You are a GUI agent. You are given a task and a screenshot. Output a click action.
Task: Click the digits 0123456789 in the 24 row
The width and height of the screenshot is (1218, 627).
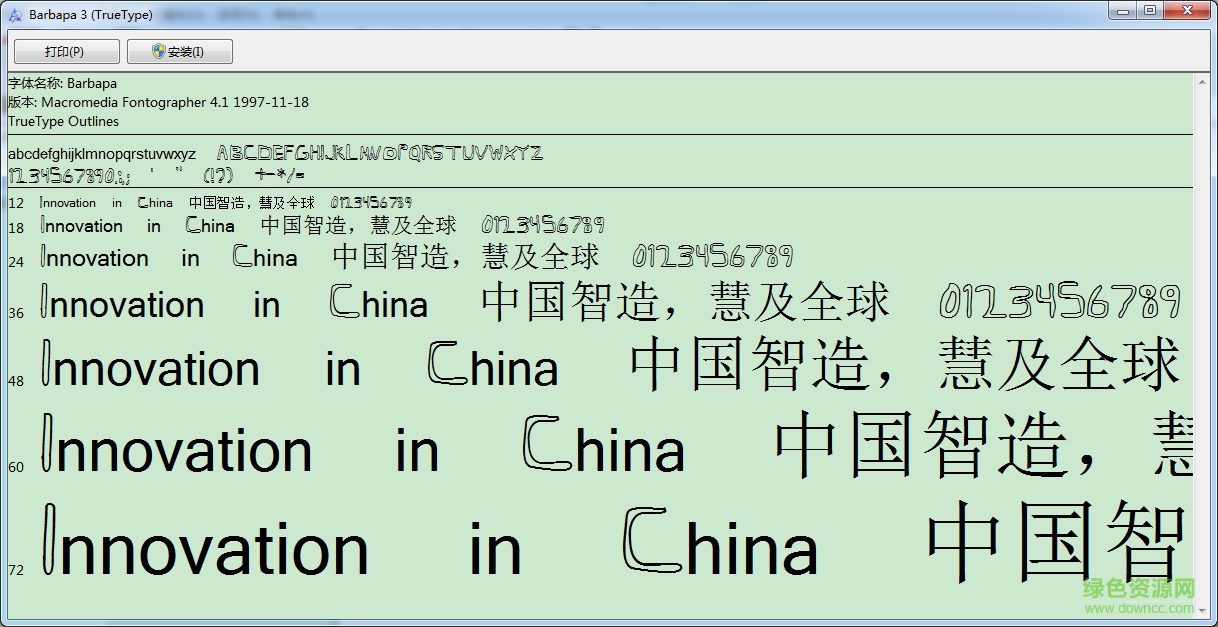click(x=712, y=256)
